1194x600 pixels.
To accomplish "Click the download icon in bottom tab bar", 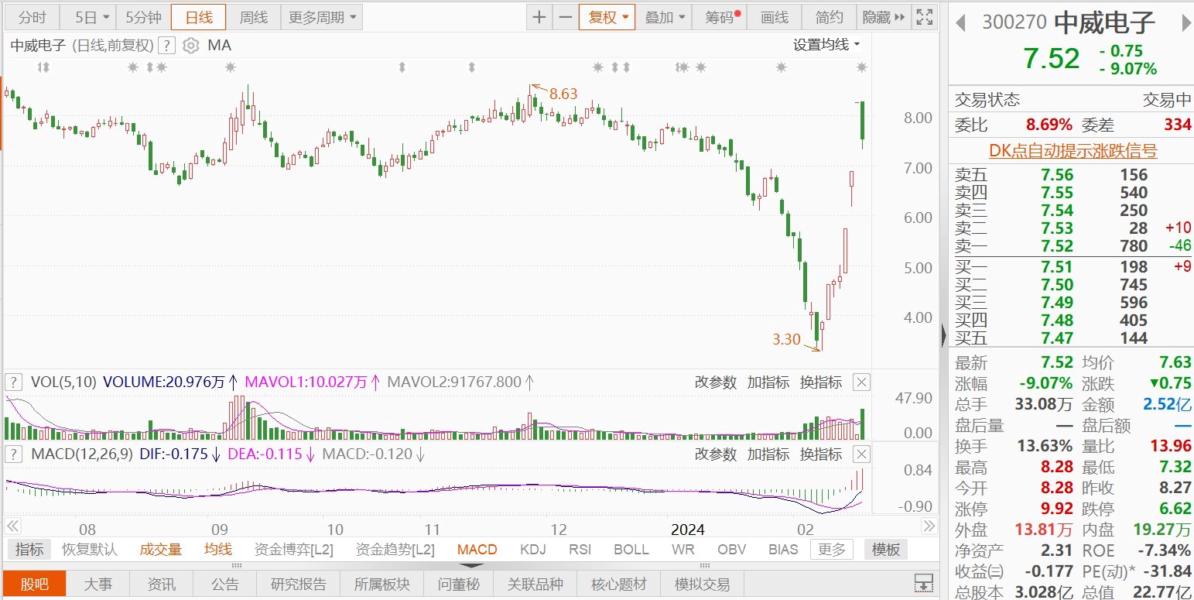I will 924,584.
